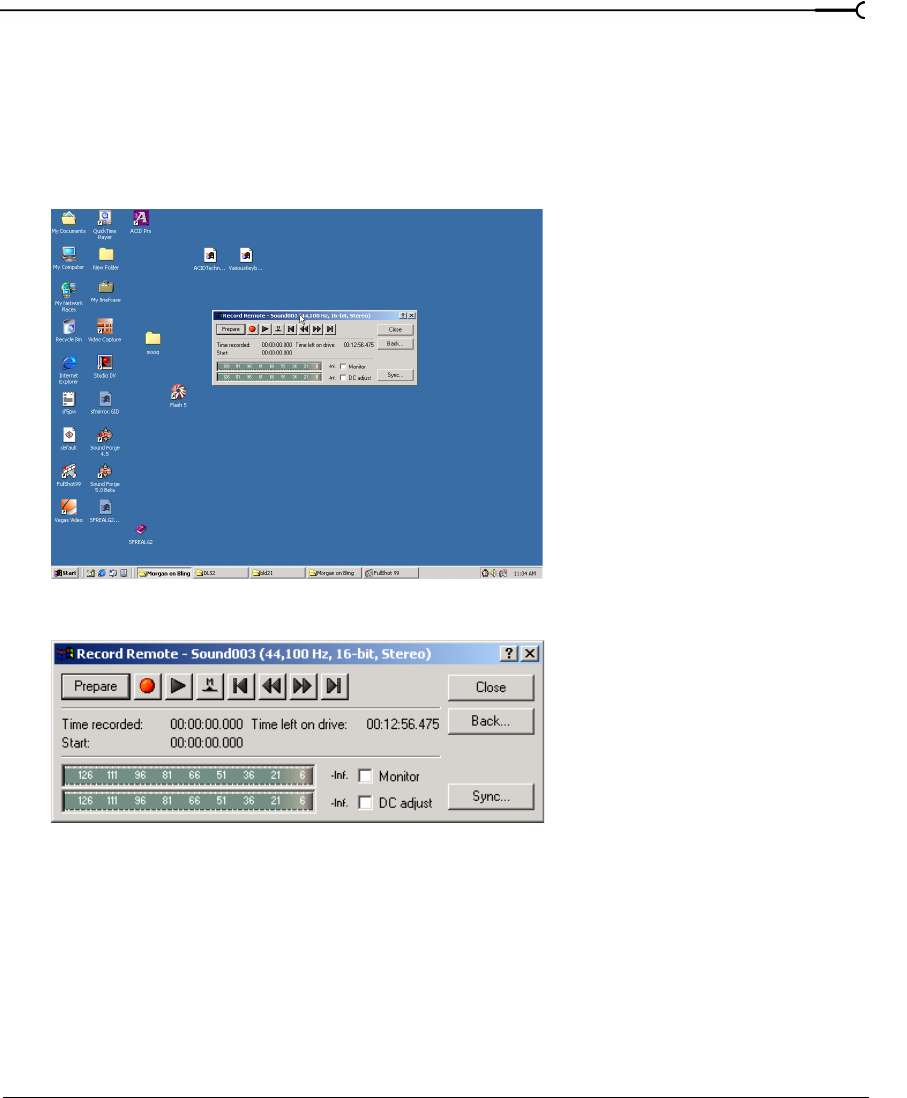Click Rewind button in enlarged Record Remote dialog
Image resolution: width=907 pixels, height=1098 pixels.
pyautogui.click(x=272, y=686)
